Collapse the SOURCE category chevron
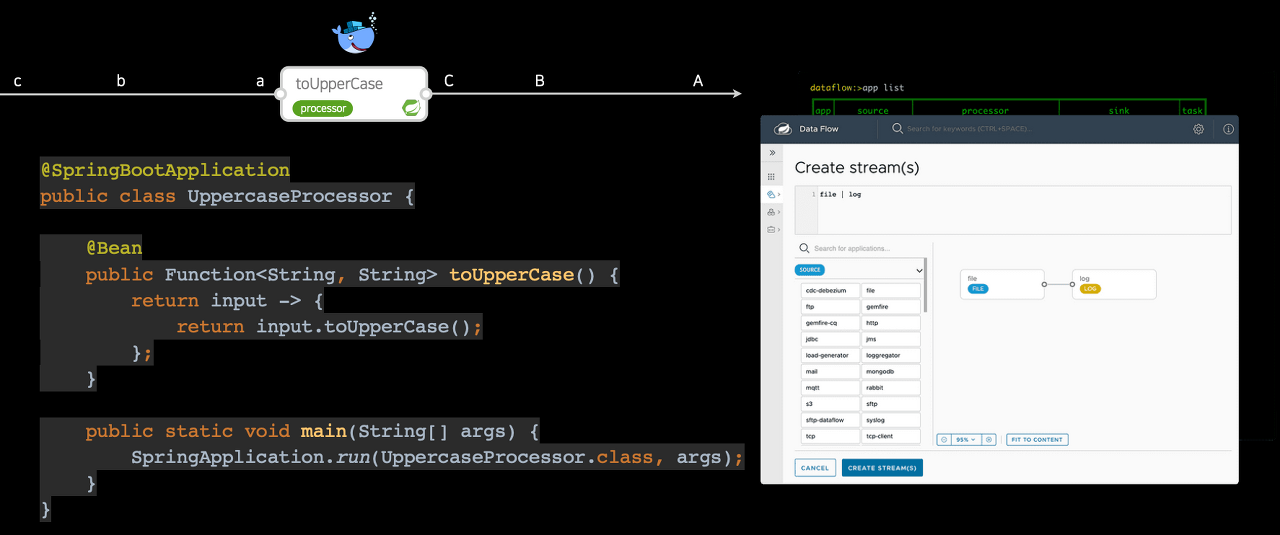This screenshot has width=1280, height=535. [x=919, y=270]
